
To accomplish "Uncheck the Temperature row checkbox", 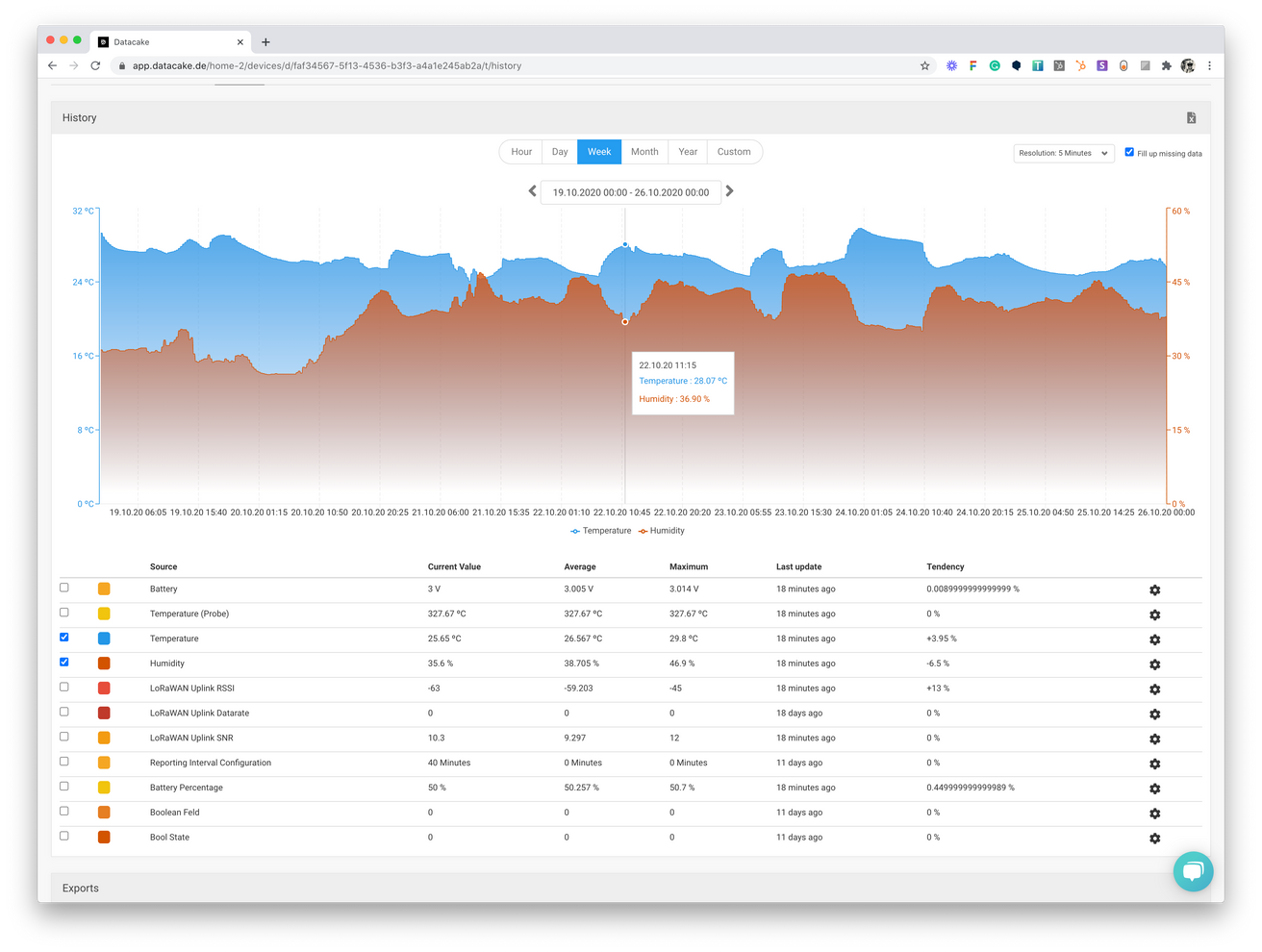I will coord(63,637).
